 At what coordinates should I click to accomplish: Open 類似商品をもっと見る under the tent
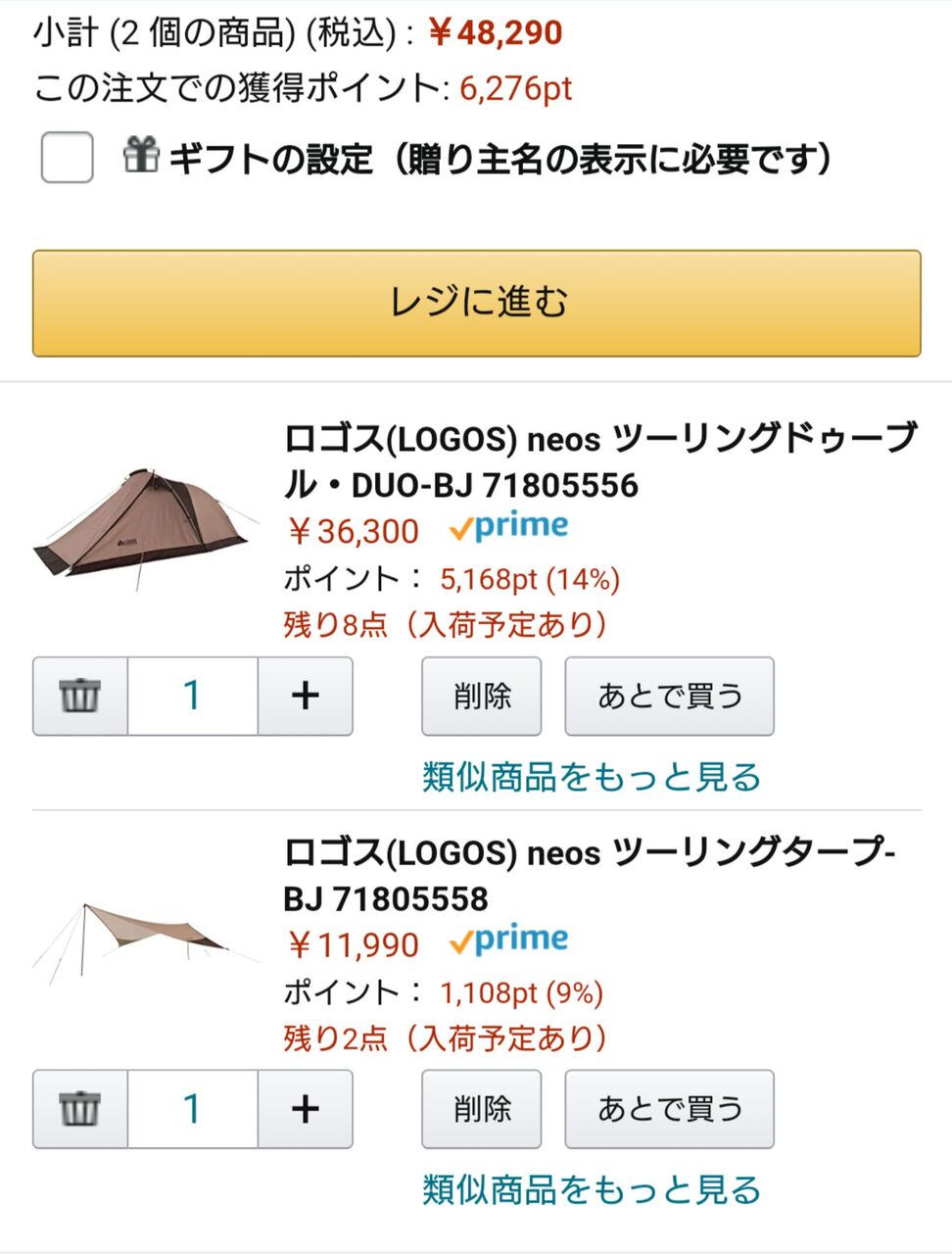[x=592, y=777]
